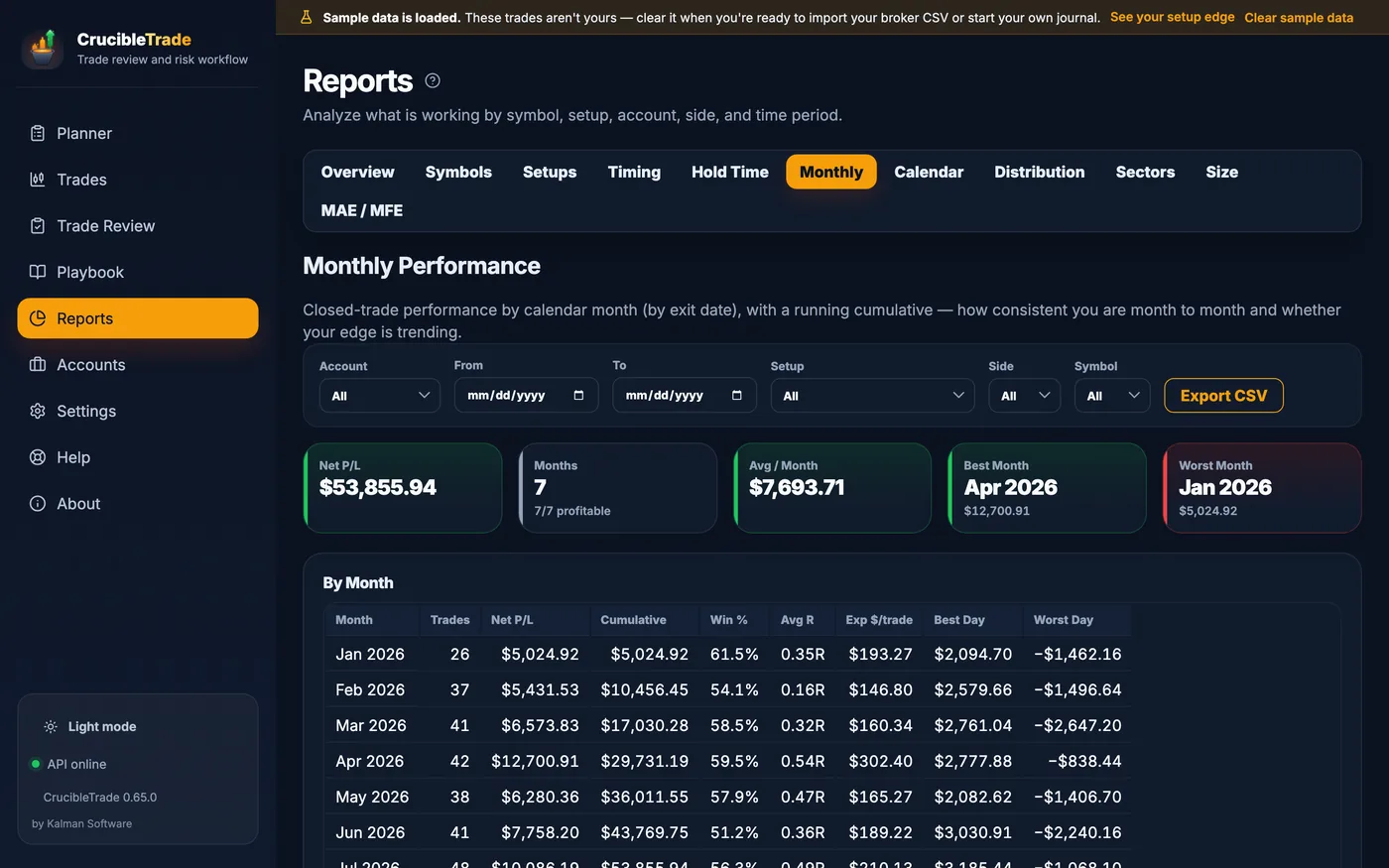
Task: Click the Help lifebuoy icon
Action: [x=38, y=457]
